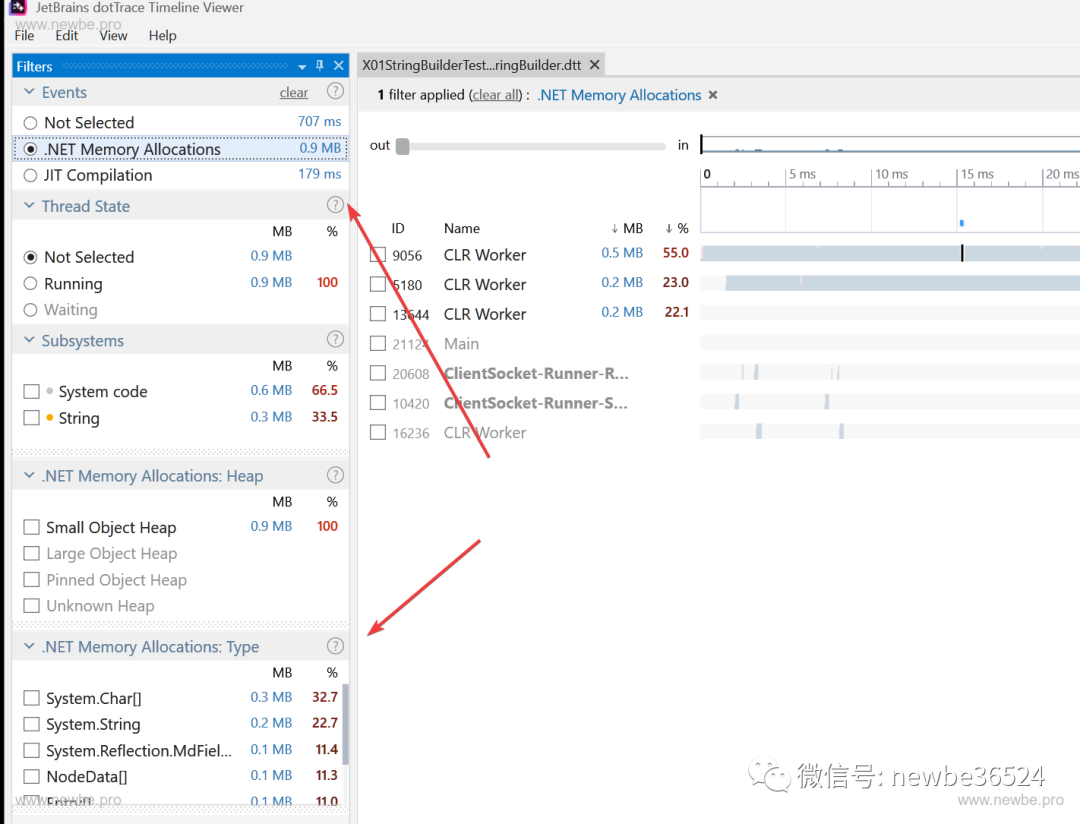Click the Name column header
1080x824 pixels.
(461, 228)
